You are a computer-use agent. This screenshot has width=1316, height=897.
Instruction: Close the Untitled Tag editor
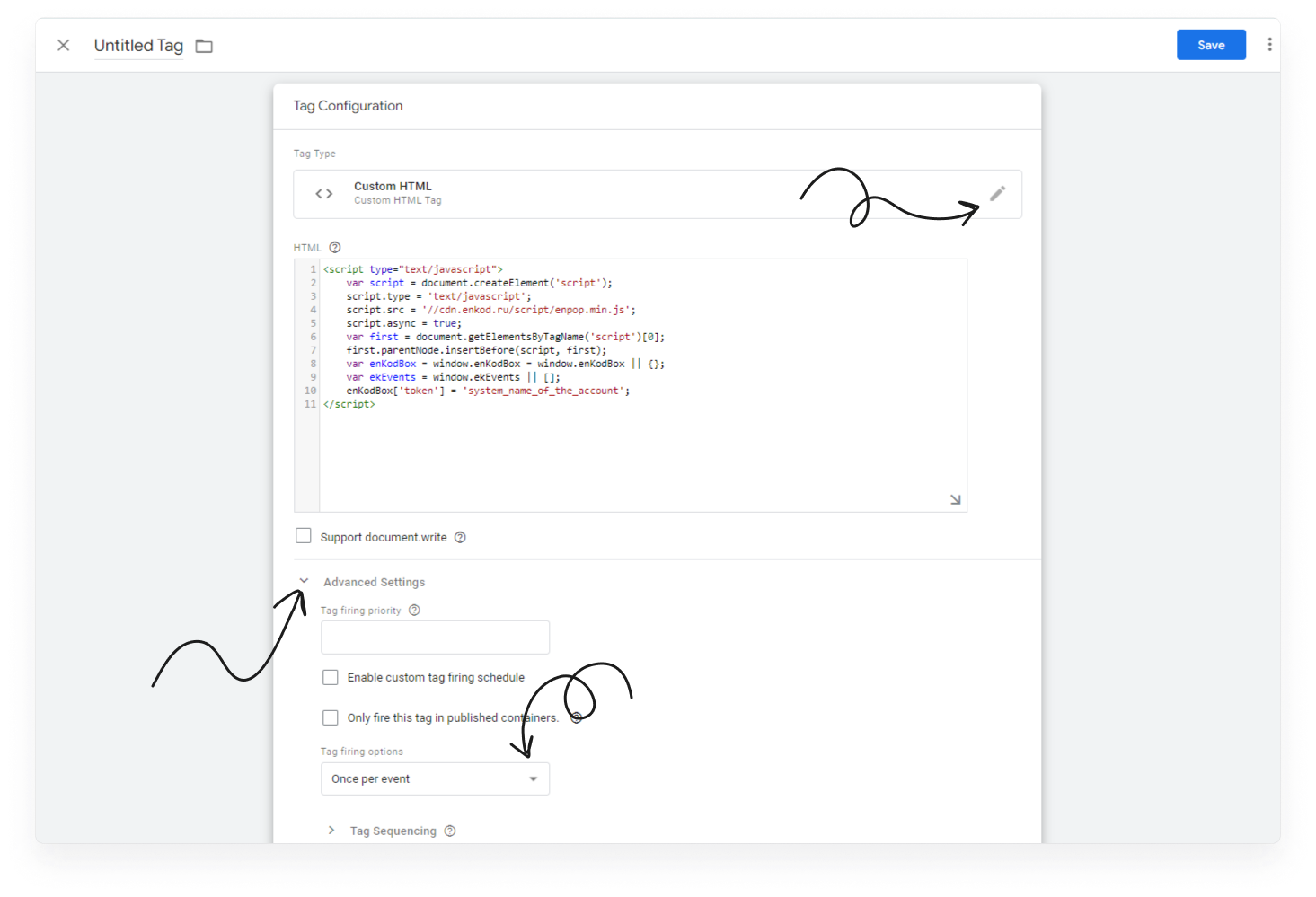(64, 45)
